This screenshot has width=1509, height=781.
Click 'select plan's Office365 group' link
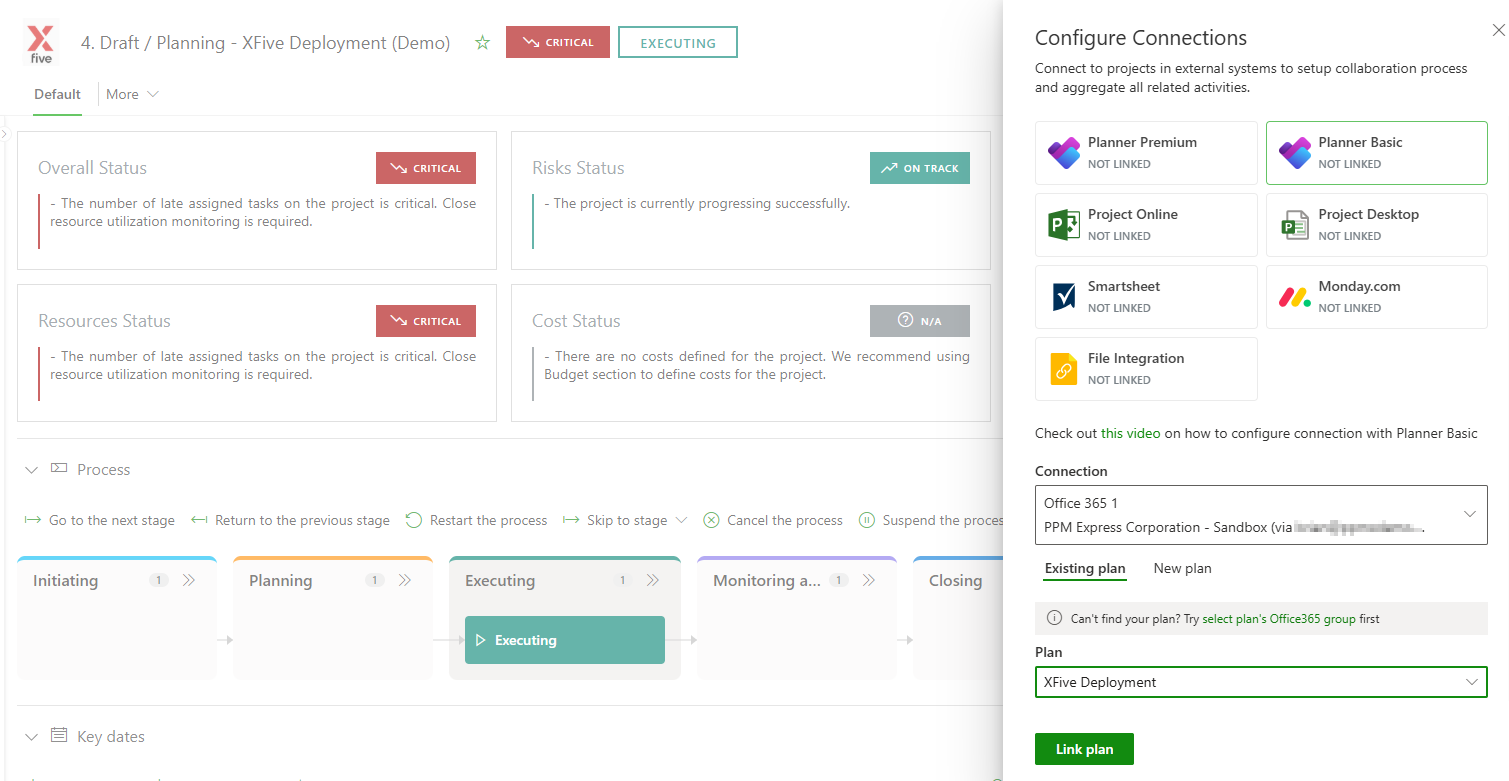[x=1278, y=619]
